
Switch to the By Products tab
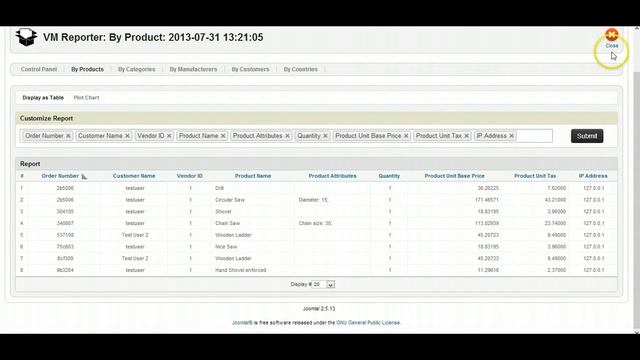(x=87, y=69)
